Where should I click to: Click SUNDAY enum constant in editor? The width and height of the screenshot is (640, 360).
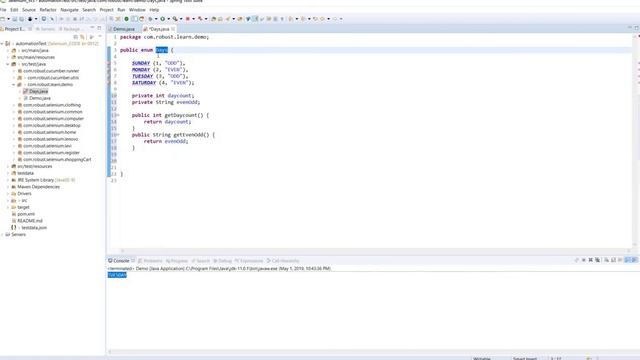pos(141,63)
